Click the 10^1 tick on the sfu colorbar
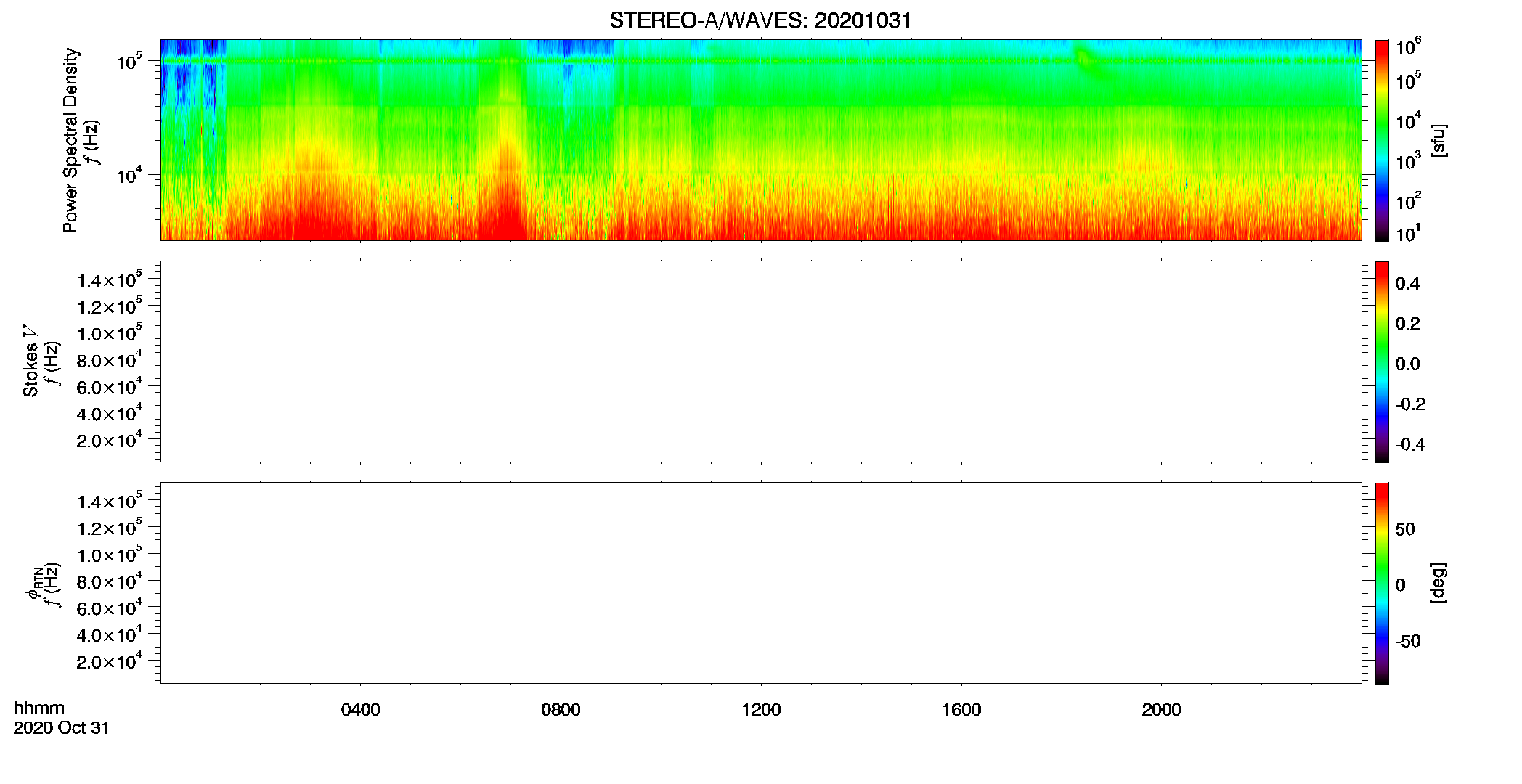 [1409, 234]
